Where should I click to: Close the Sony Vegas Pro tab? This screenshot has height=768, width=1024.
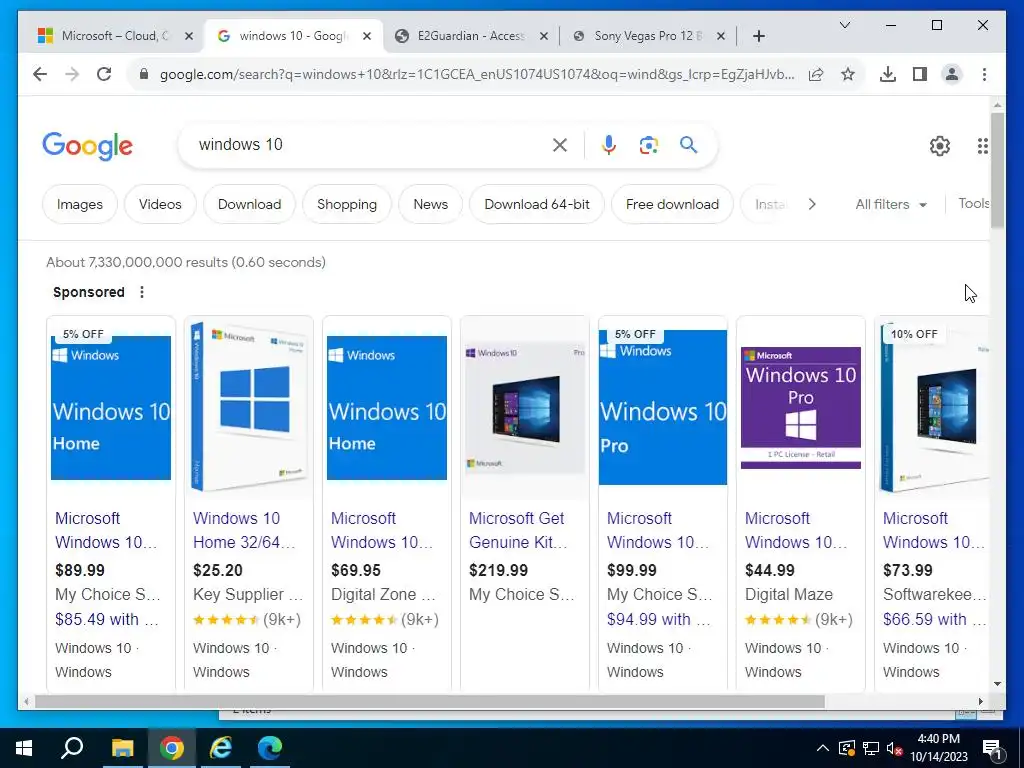coord(720,36)
